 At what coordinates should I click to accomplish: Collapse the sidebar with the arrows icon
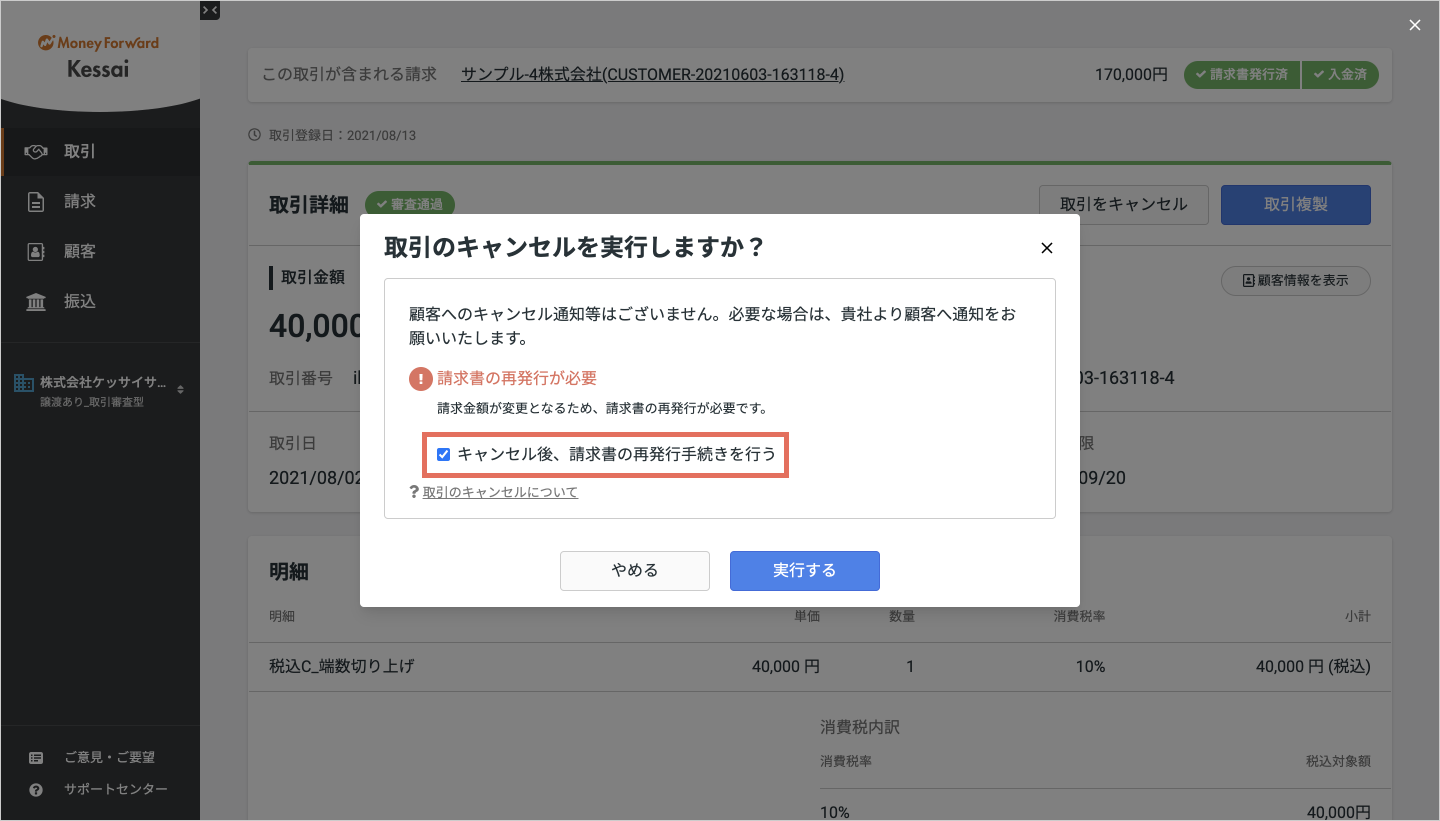(210, 10)
